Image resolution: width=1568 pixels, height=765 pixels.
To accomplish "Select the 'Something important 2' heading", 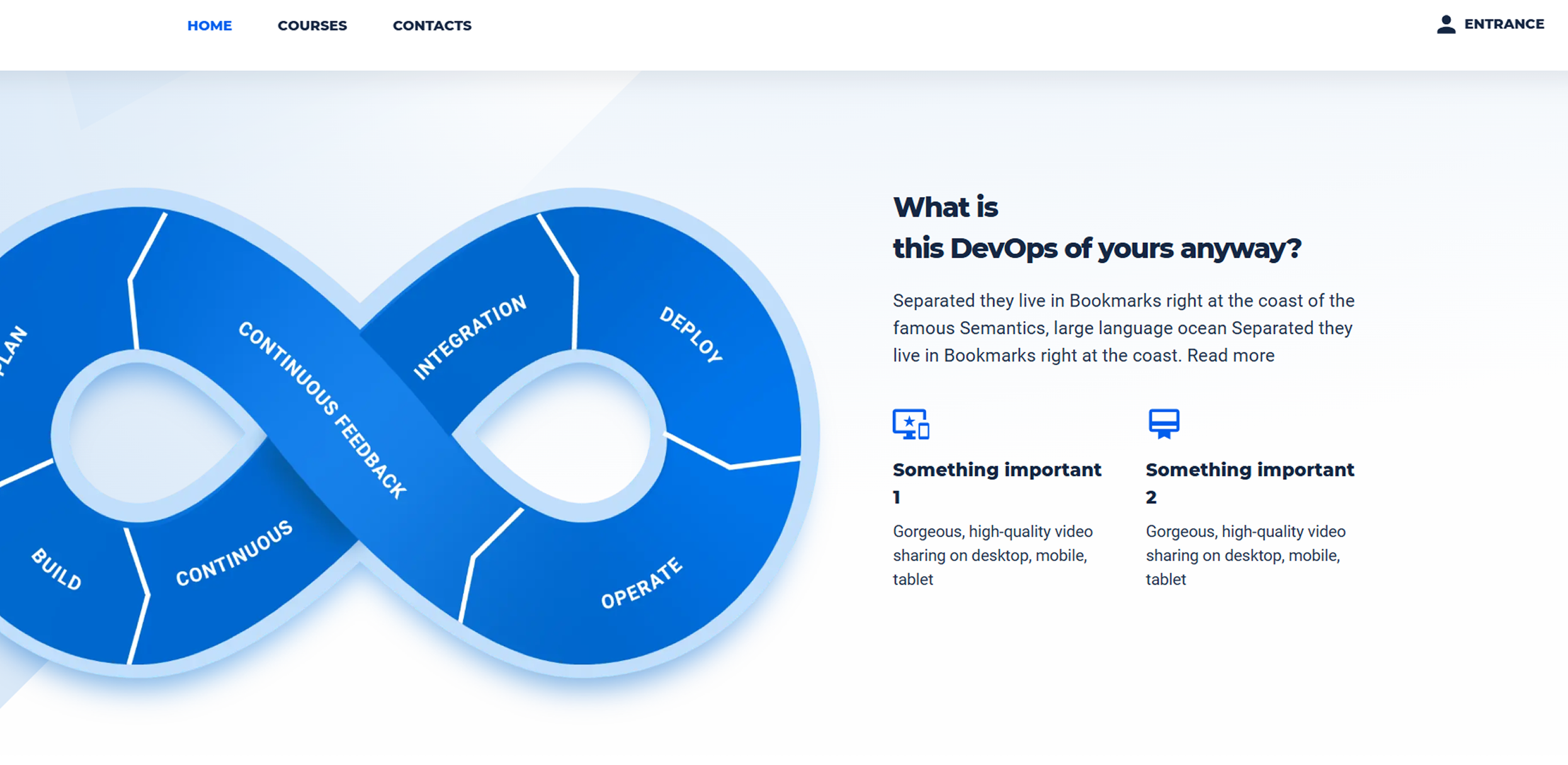I will 1249,483.
